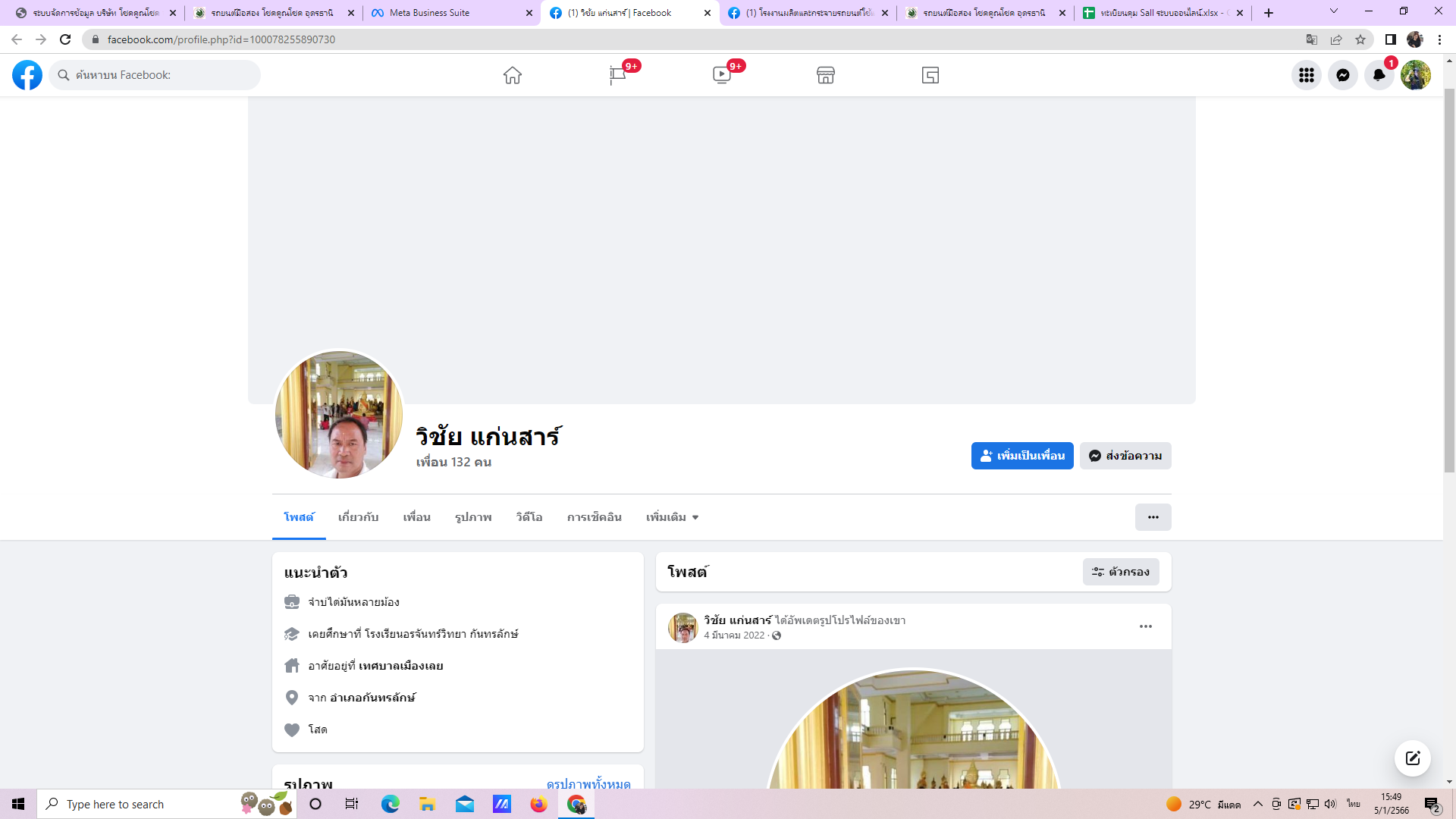Open Facebook Watch video icon
This screenshot has height=819, width=1456.
pyautogui.click(x=722, y=75)
